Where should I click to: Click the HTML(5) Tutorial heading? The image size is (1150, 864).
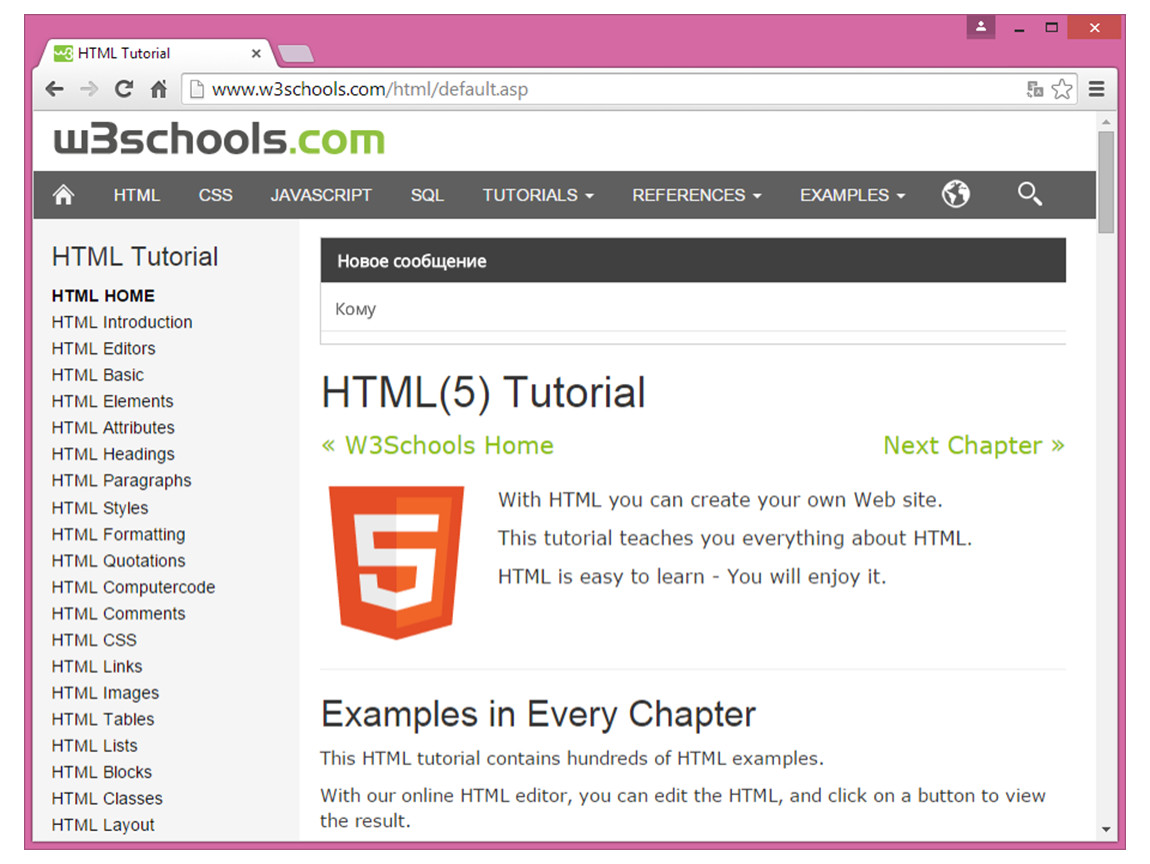483,392
